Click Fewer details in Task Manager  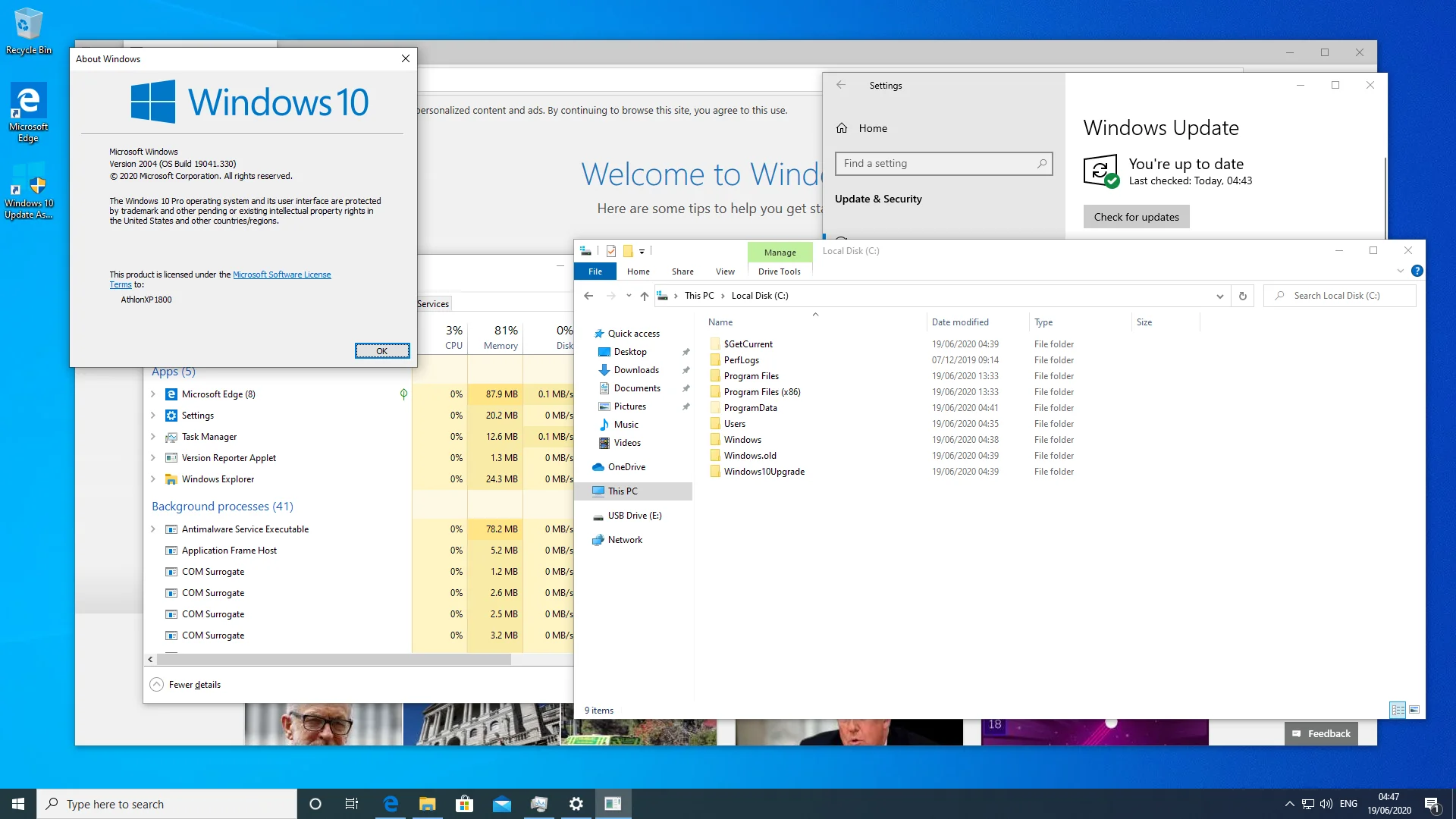point(186,685)
